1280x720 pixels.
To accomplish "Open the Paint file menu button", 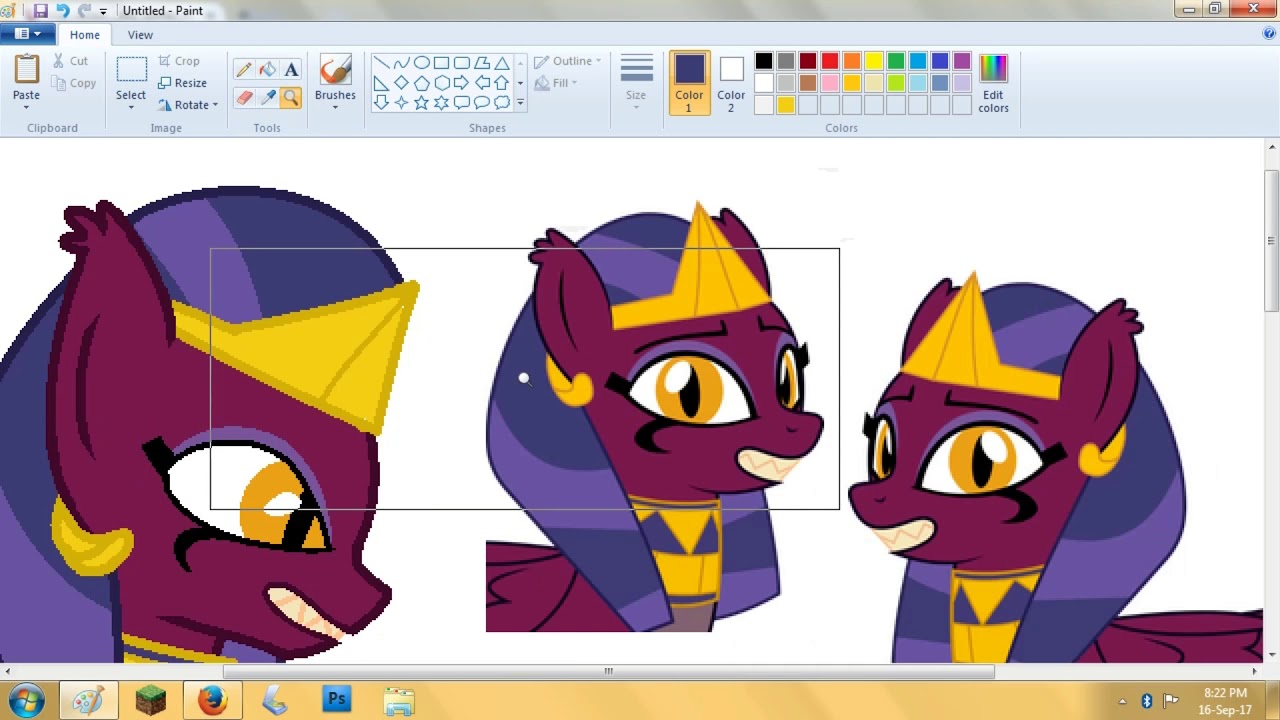I will (27, 34).
